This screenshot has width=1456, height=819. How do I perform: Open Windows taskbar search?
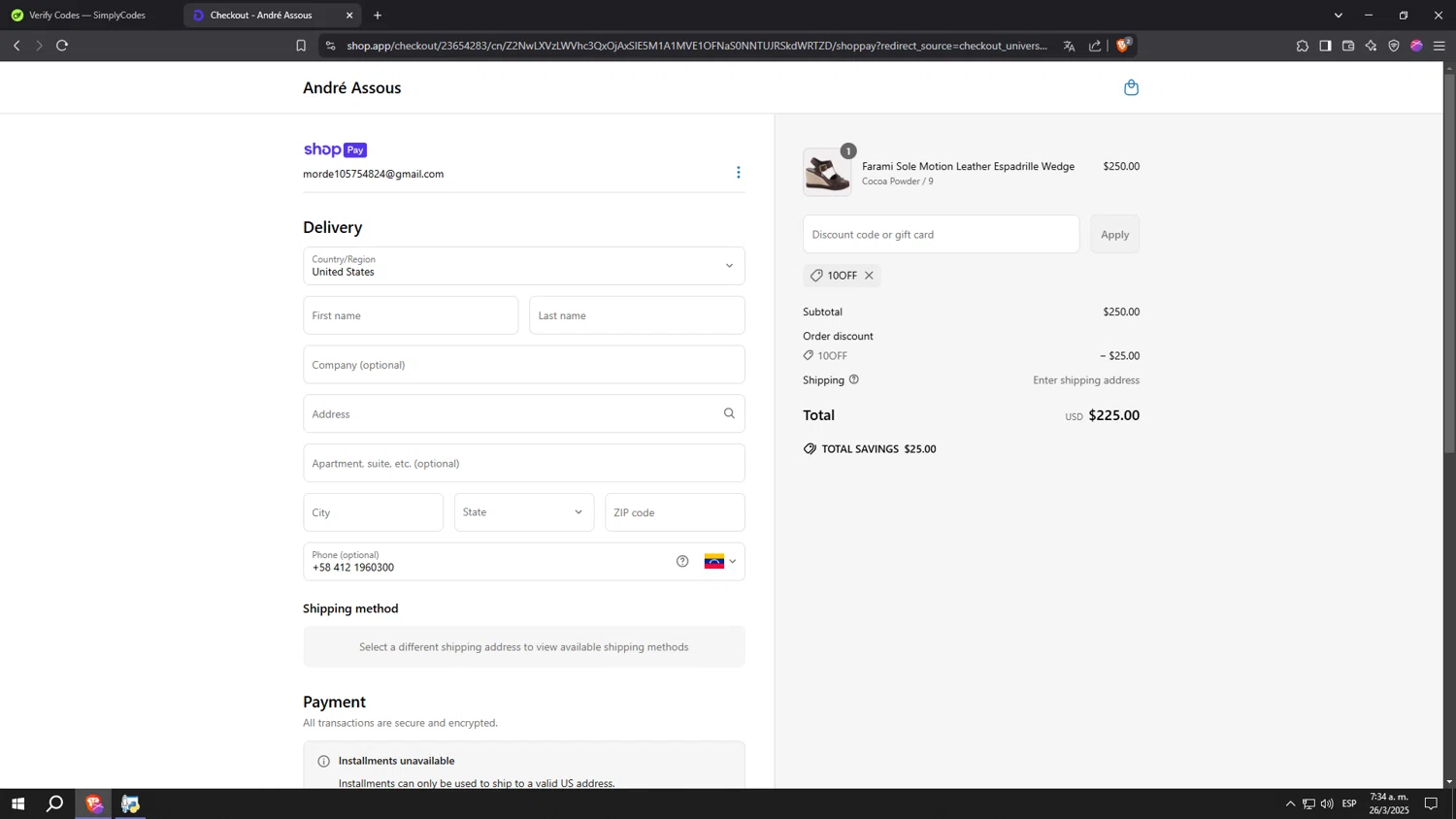click(x=55, y=803)
